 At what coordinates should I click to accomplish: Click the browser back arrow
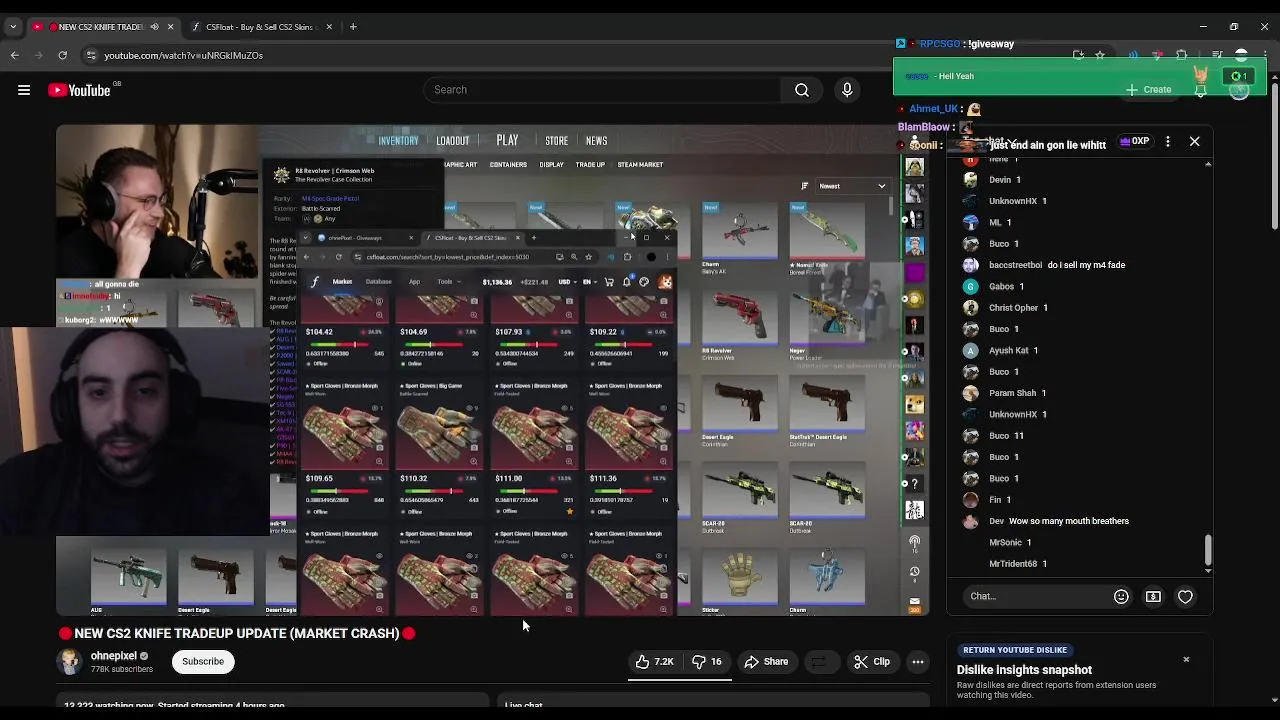click(14, 55)
